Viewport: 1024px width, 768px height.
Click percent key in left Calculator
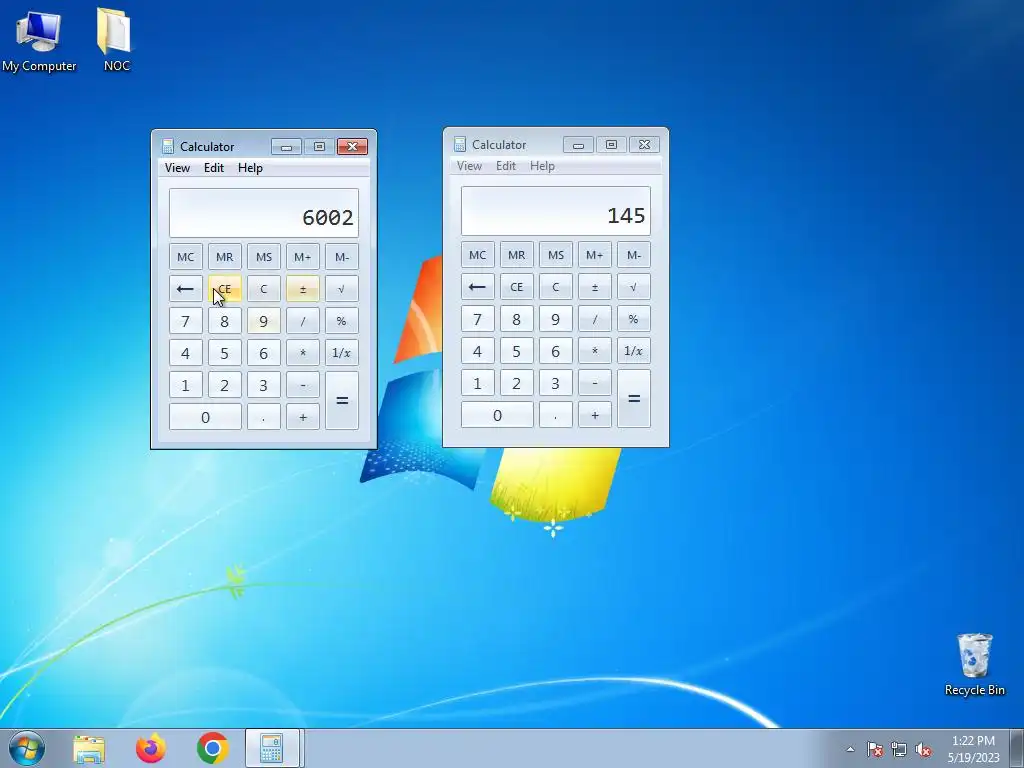click(x=342, y=321)
